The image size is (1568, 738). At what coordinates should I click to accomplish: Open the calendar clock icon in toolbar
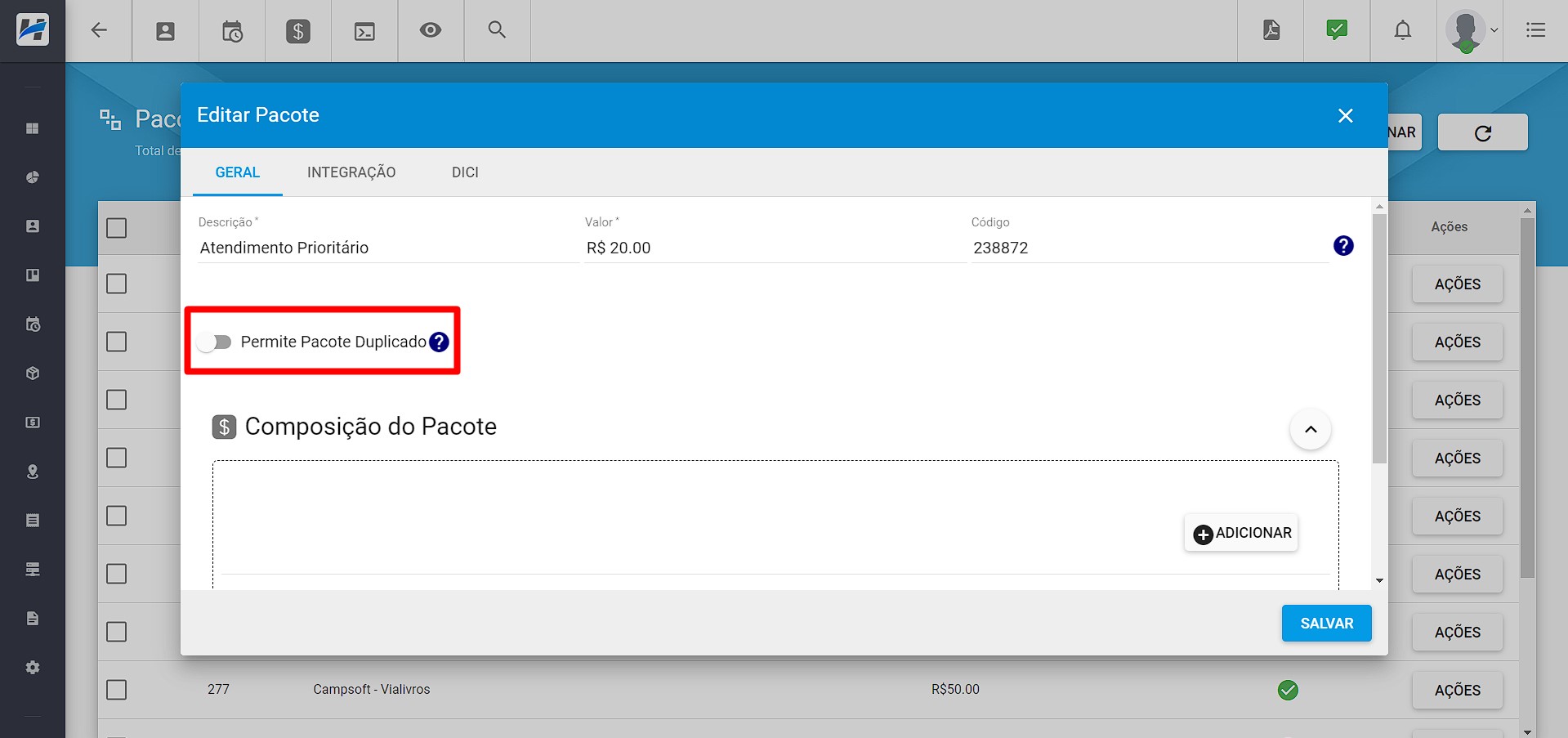point(232,31)
